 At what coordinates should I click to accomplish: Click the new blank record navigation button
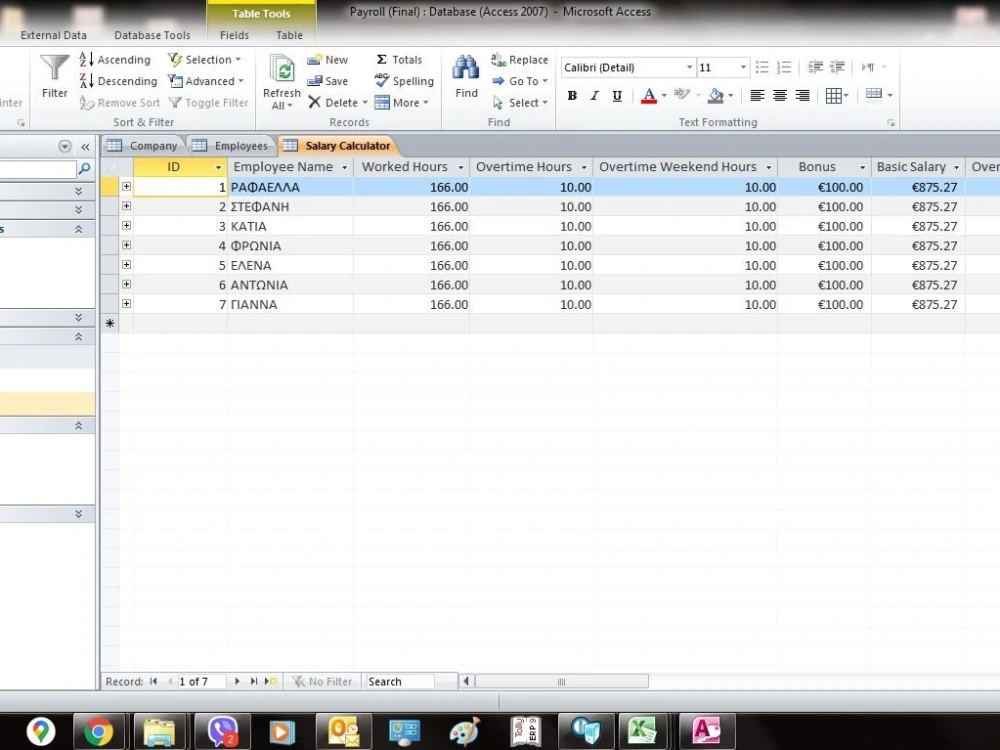click(x=270, y=681)
